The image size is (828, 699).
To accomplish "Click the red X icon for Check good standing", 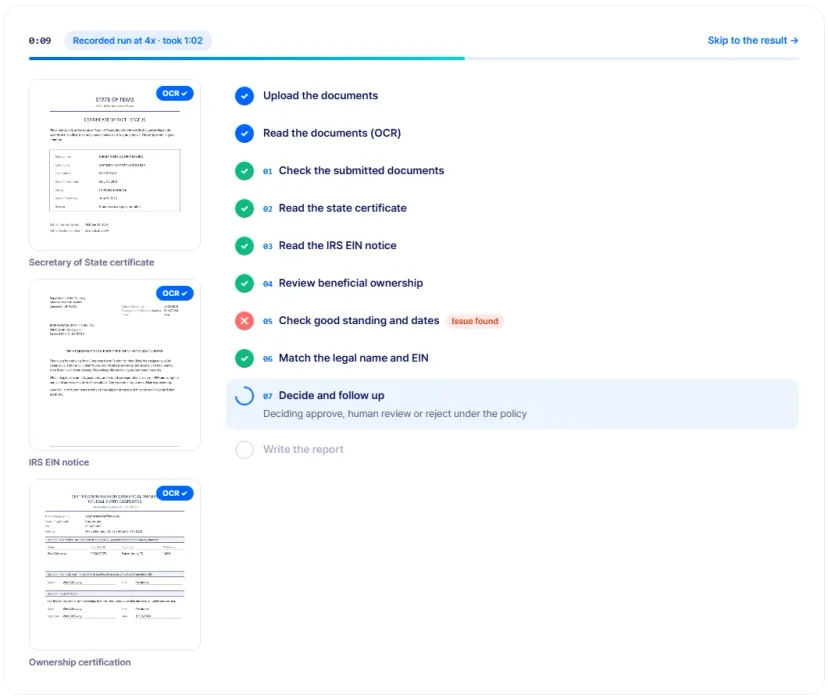I will coord(244,321).
